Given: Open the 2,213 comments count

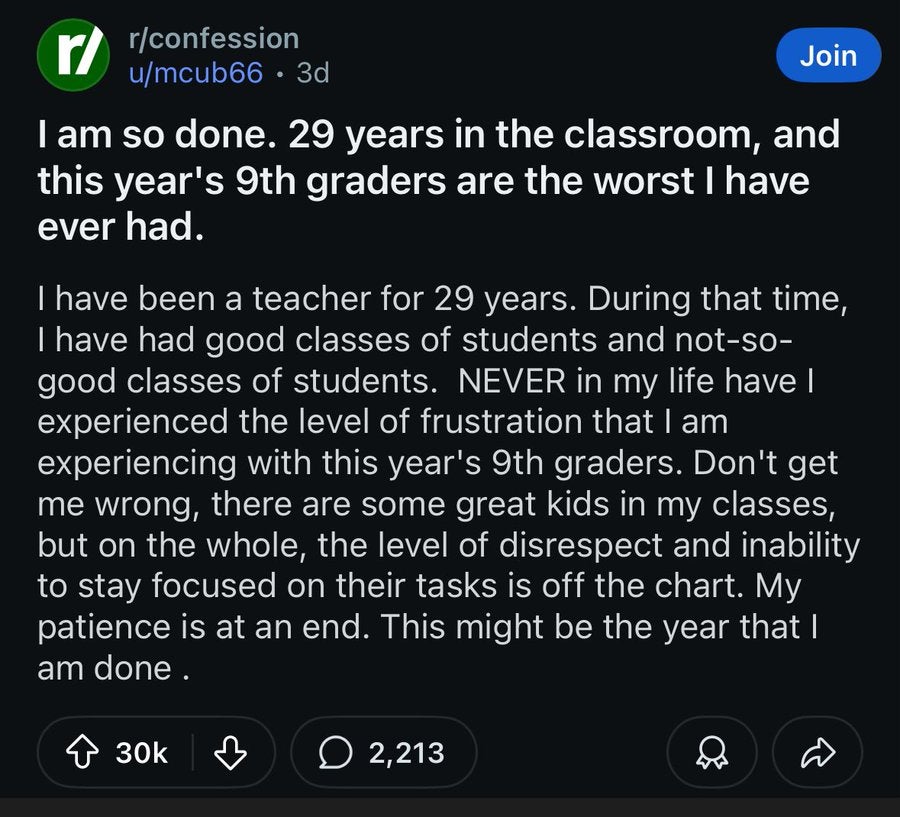Looking at the screenshot, I should click(406, 752).
